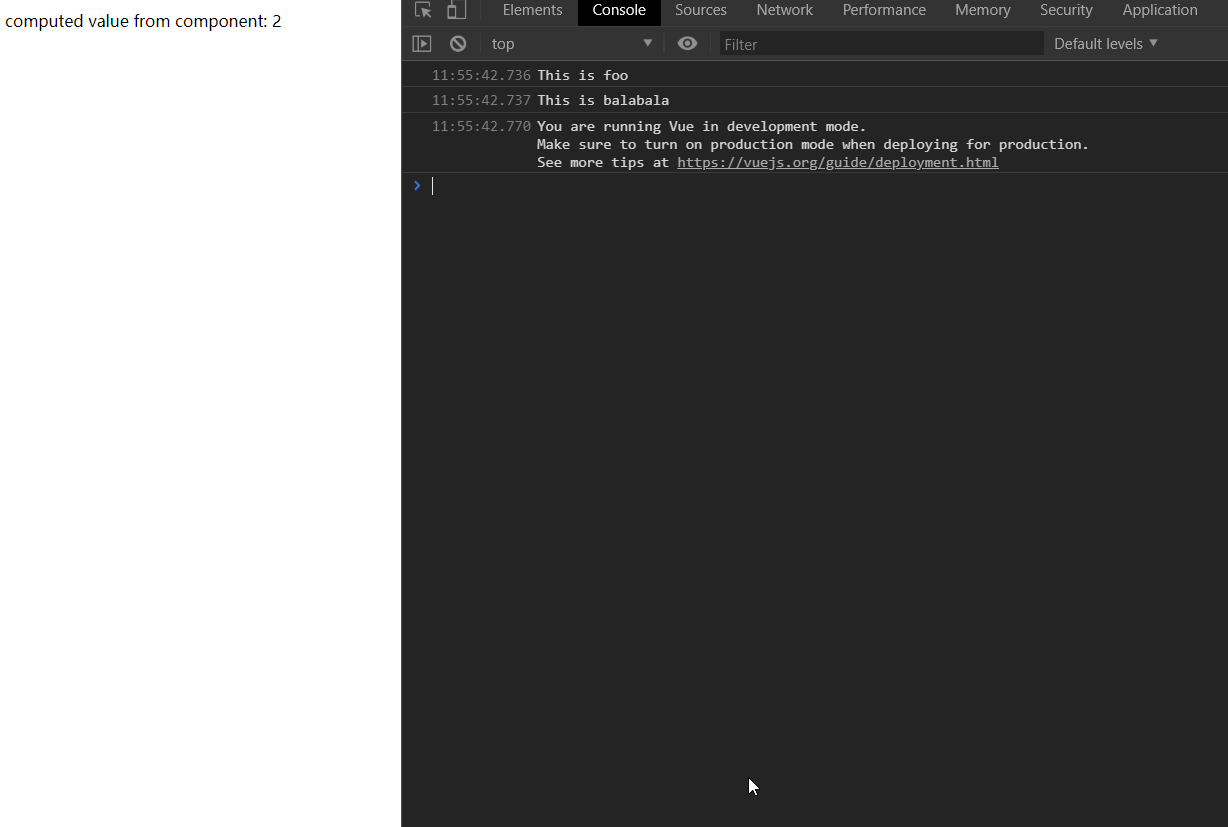Follow the vuejs.org deployment guide link
This screenshot has height=827, width=1228.
tap(837, 163)
